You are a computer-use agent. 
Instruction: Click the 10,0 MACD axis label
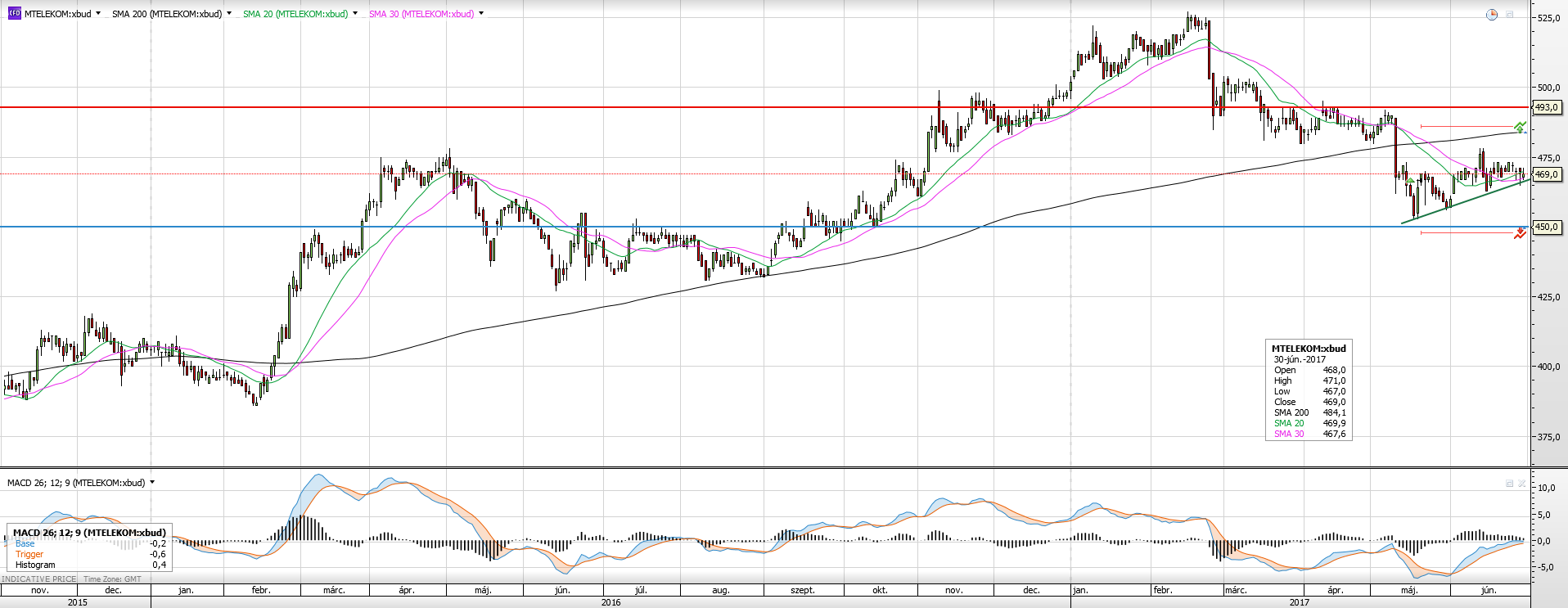tap(1547, 488)
